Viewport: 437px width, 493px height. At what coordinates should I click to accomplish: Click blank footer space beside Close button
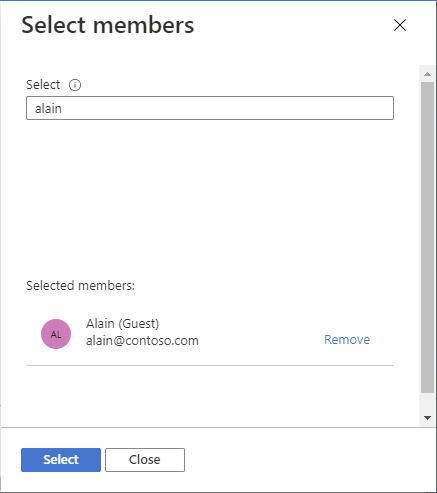[x=300, y=460]
